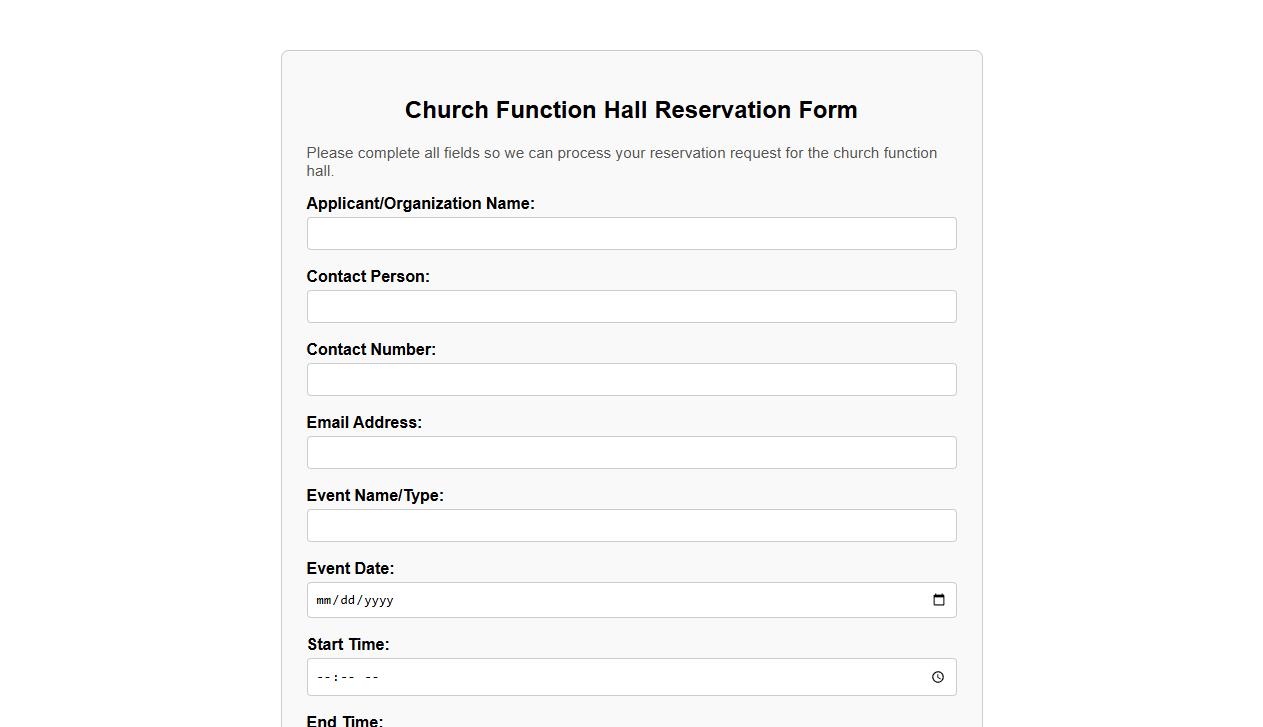Click the Applicant/Organization Name label
Image resolution: width=1263 pixels, height=727 pixels.
click(x=420, y=203)
